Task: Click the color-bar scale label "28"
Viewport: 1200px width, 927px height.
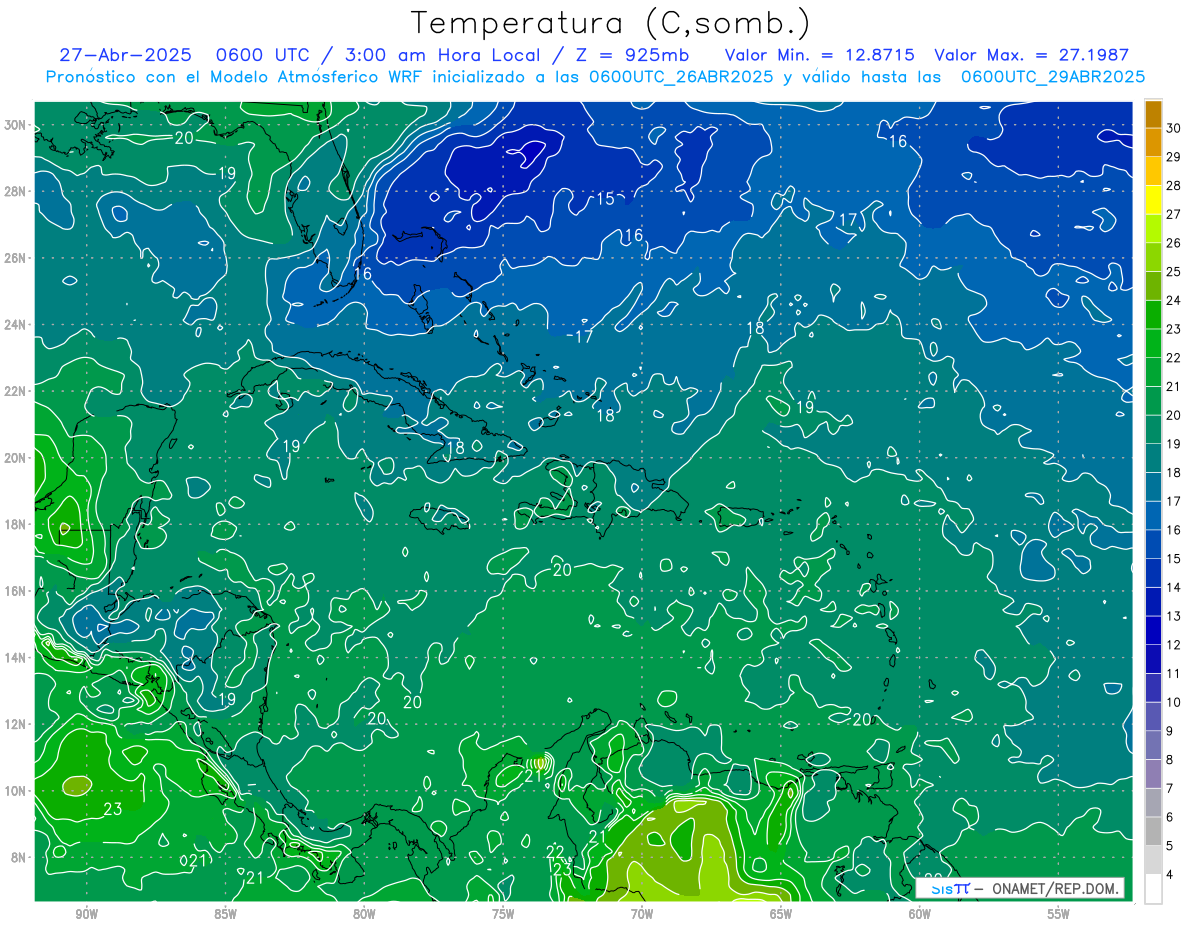Action: click(x=1173, y=185)
